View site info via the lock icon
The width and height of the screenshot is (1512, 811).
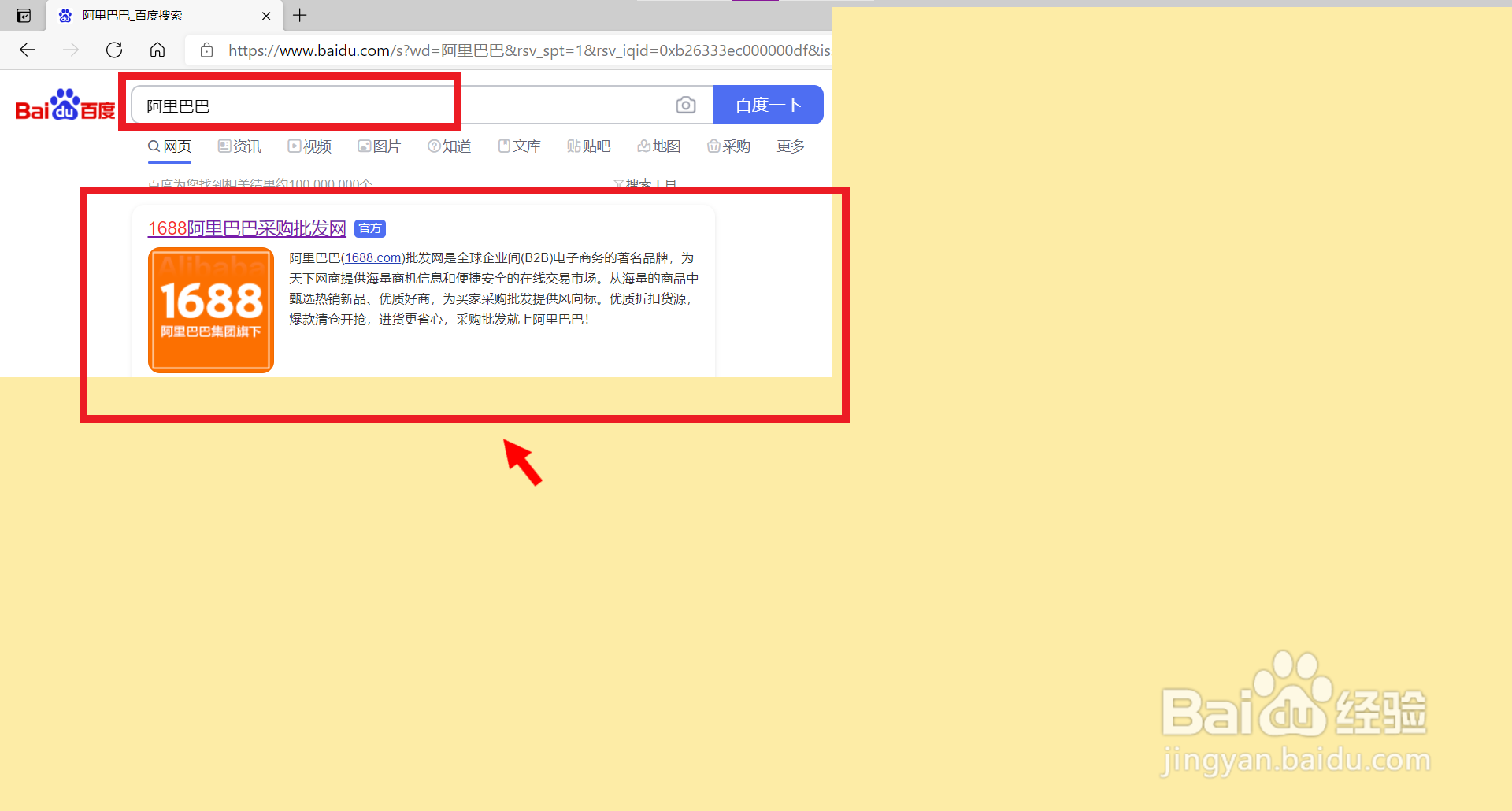[206, 50]
